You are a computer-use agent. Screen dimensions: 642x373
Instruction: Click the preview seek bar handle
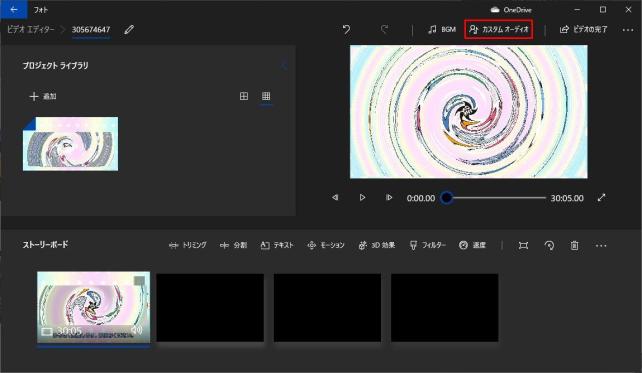(x=447, y=198)
